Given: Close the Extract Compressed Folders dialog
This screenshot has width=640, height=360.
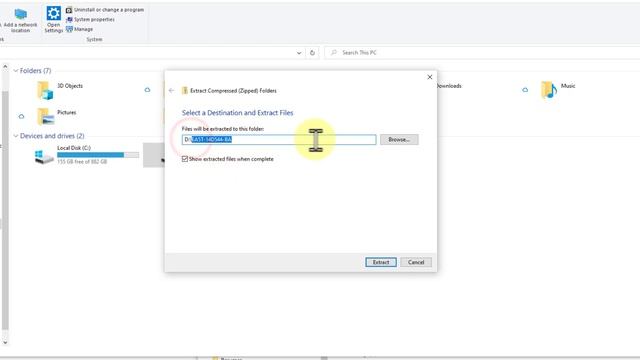Looking at the screenshot, I should pyautogui.click(x=429, y=77).
